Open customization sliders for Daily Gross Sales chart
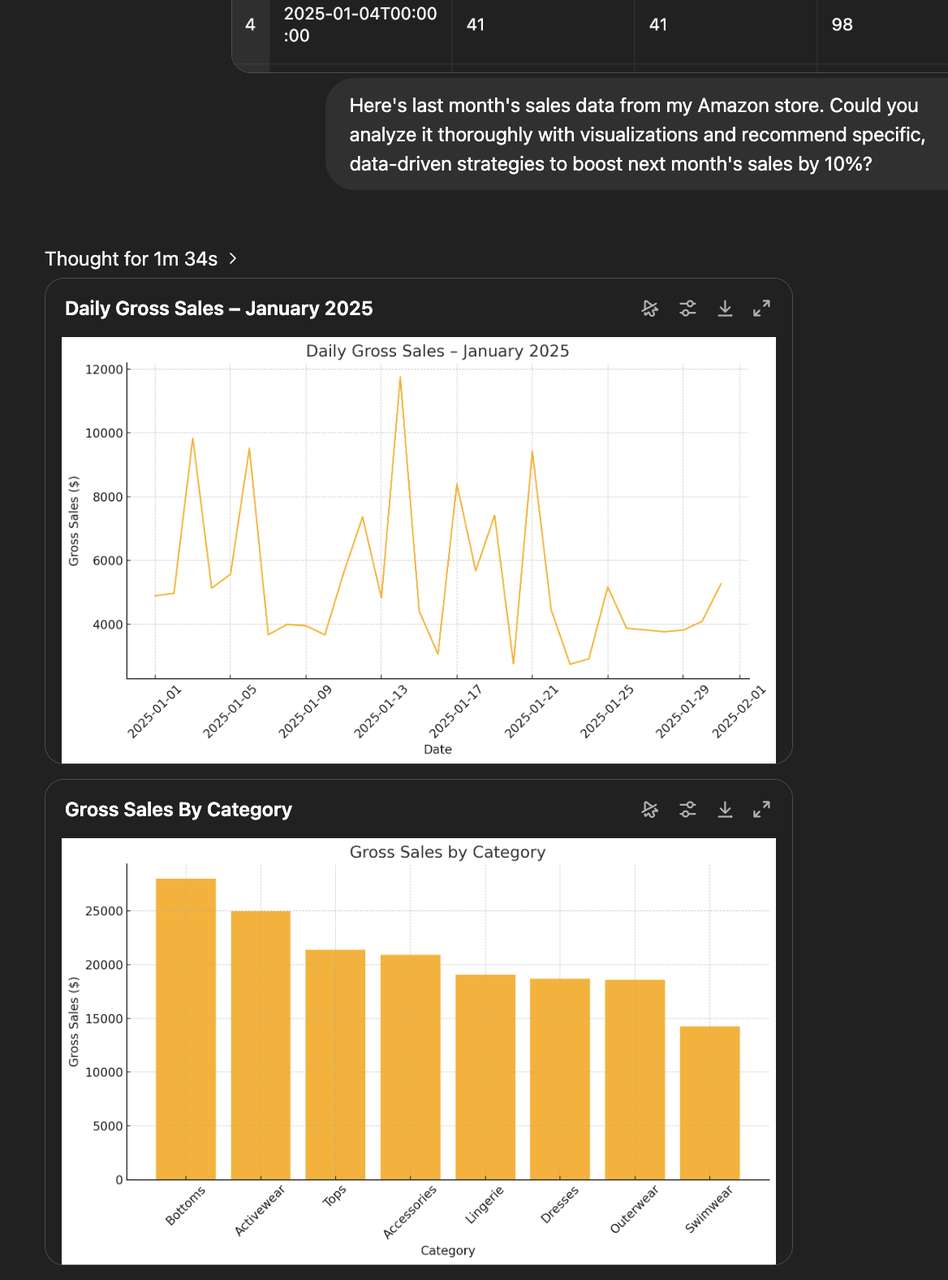Image resolution: width=948 pixels, height=1280 pixels. point(687,309)
